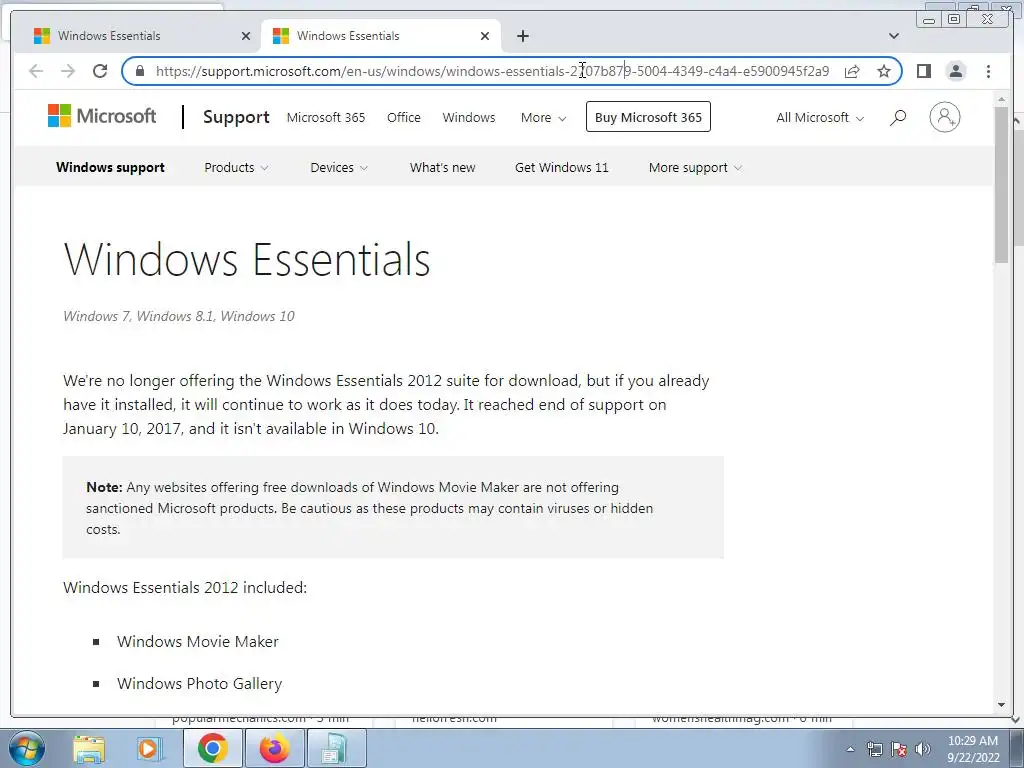Click the "Windows Photo Gallery" list item
This screenshot has width=1024, height=768.
199,683
